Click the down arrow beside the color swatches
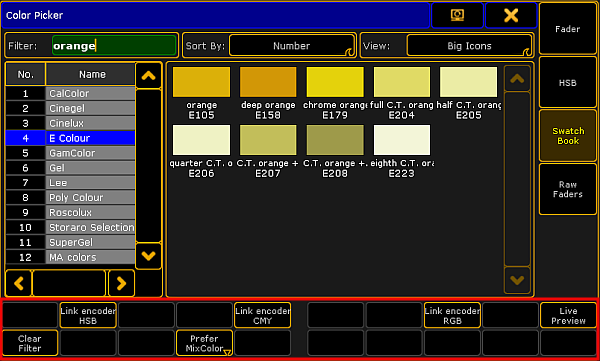The image size is (600, 361). (517, 280)
